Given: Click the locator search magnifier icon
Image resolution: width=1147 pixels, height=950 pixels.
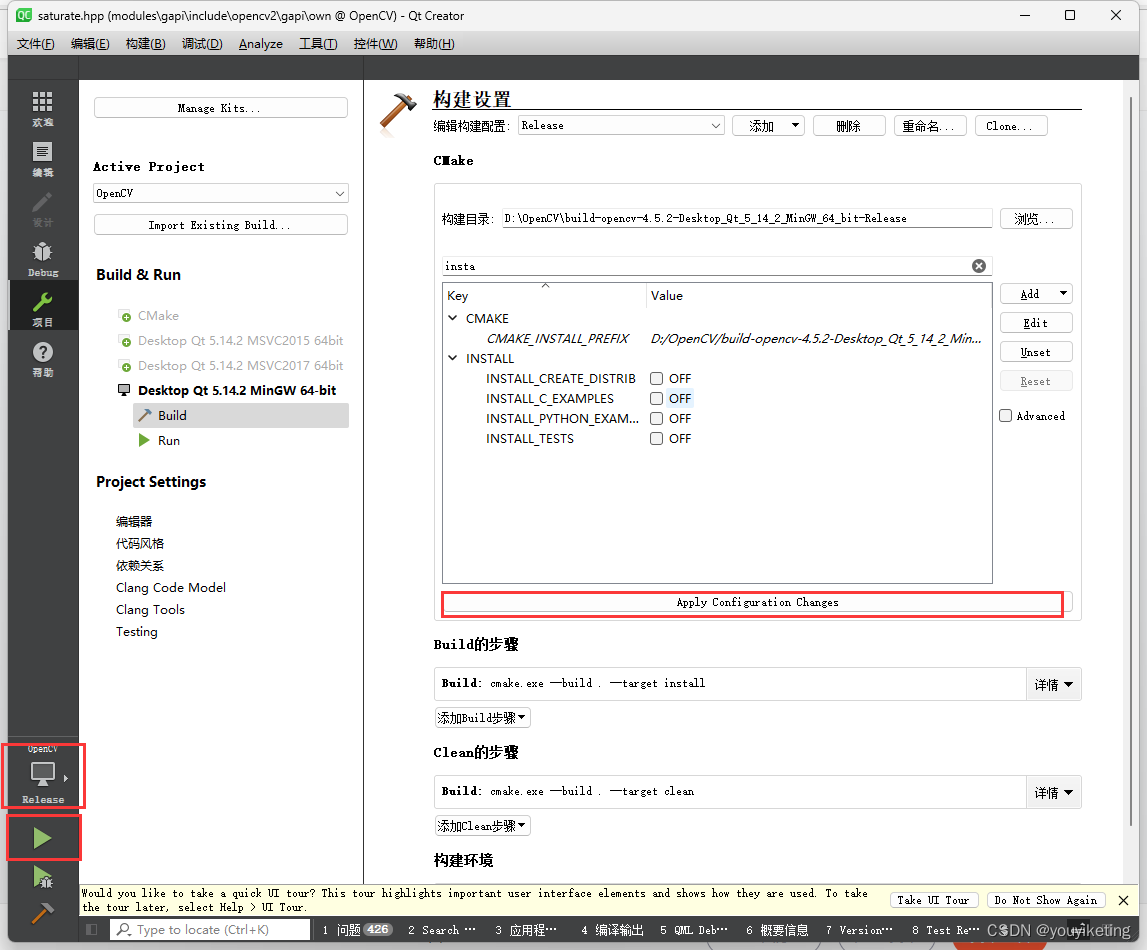Looking at the screenshot, I should 124,930.
